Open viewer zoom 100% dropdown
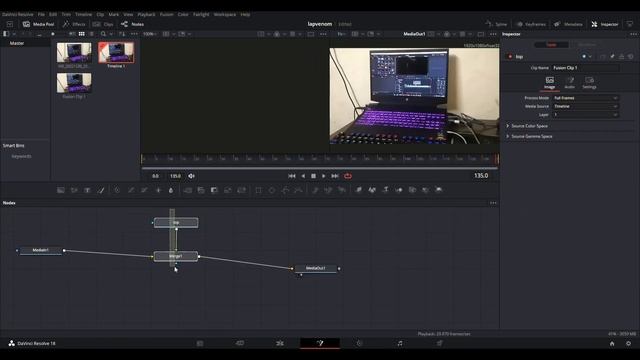The width and height of the screenshot is (640, 360). pyautogui.click(x=150, y=34)
